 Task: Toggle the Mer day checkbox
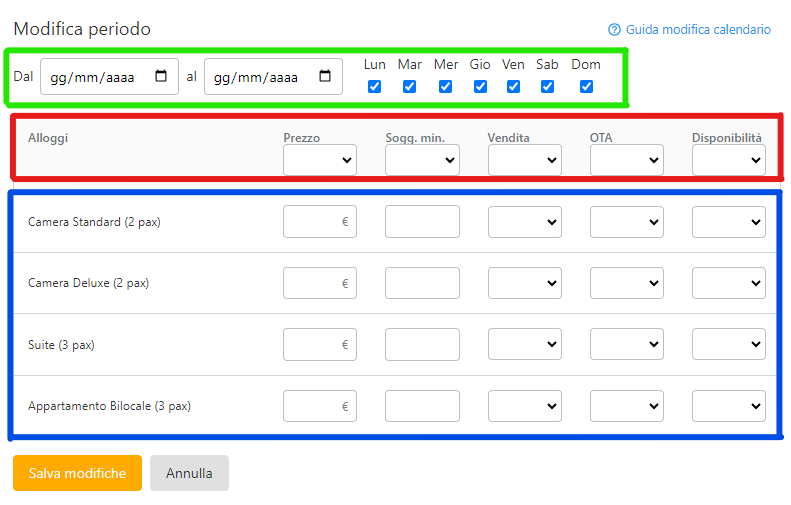tap(445, 87)
